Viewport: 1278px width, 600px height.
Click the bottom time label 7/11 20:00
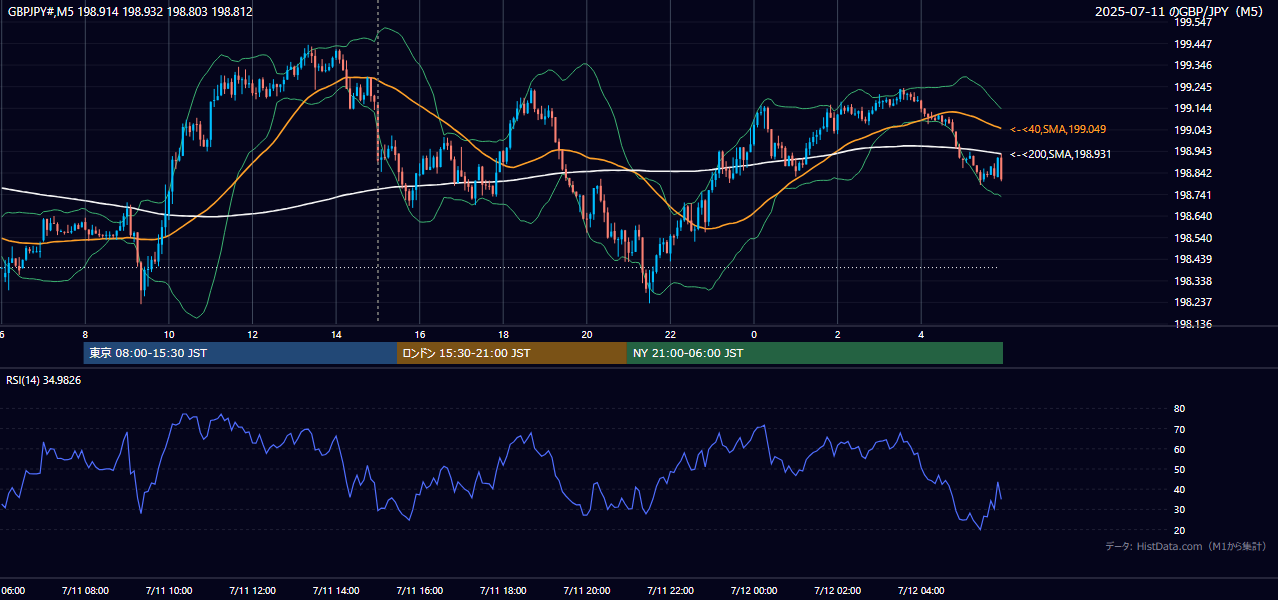tap(587, 591)
